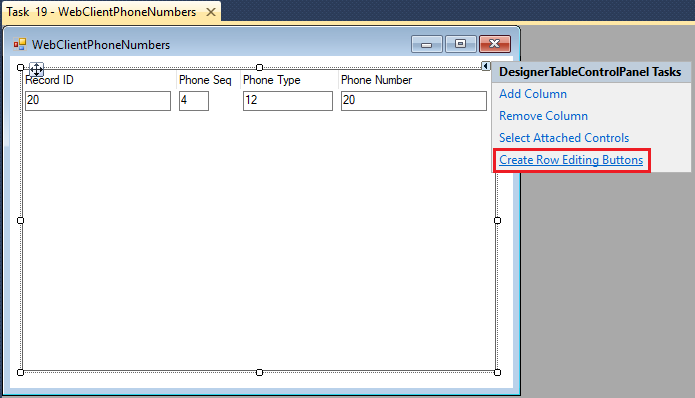Viewport: 695px width, 398px height.
Task: Select the Phone Seq label
Action: click(x=205, y=80)
